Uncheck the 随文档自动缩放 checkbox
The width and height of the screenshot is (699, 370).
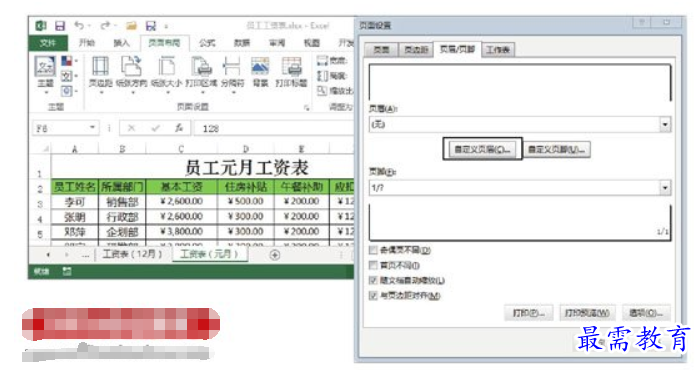click(x=374, y=280)
